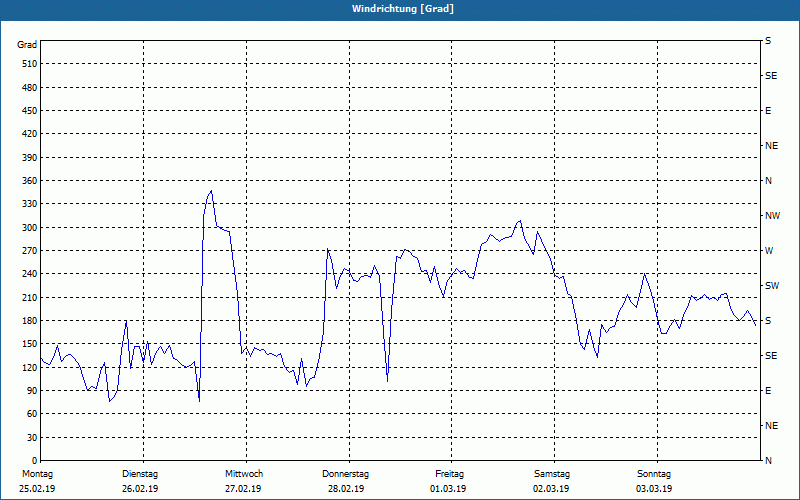
Task: Click the 'Sonntag' day label
Action: (x=654, y=474)
